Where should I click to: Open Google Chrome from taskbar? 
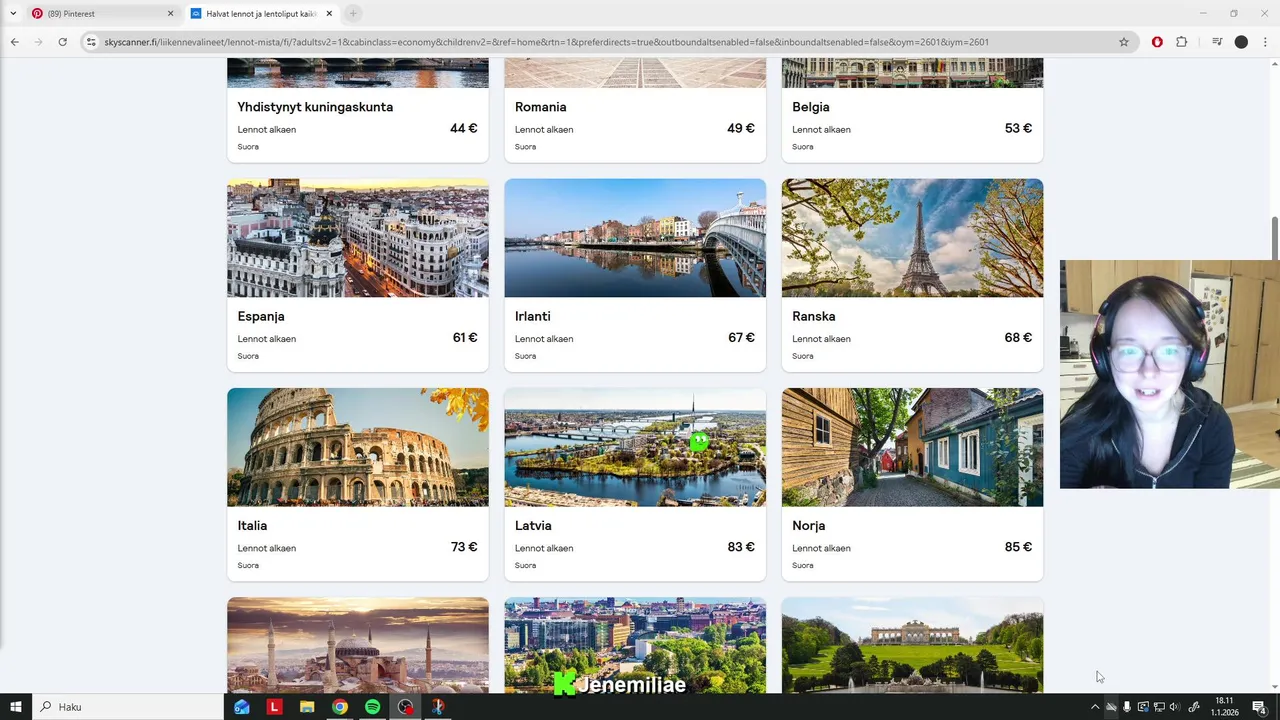(340, 707)
